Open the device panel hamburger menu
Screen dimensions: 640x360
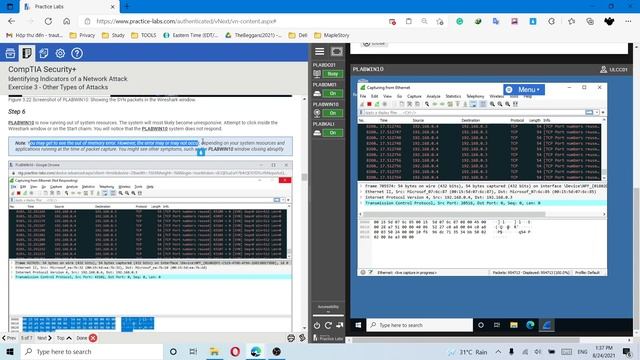[x=319, y=51]
